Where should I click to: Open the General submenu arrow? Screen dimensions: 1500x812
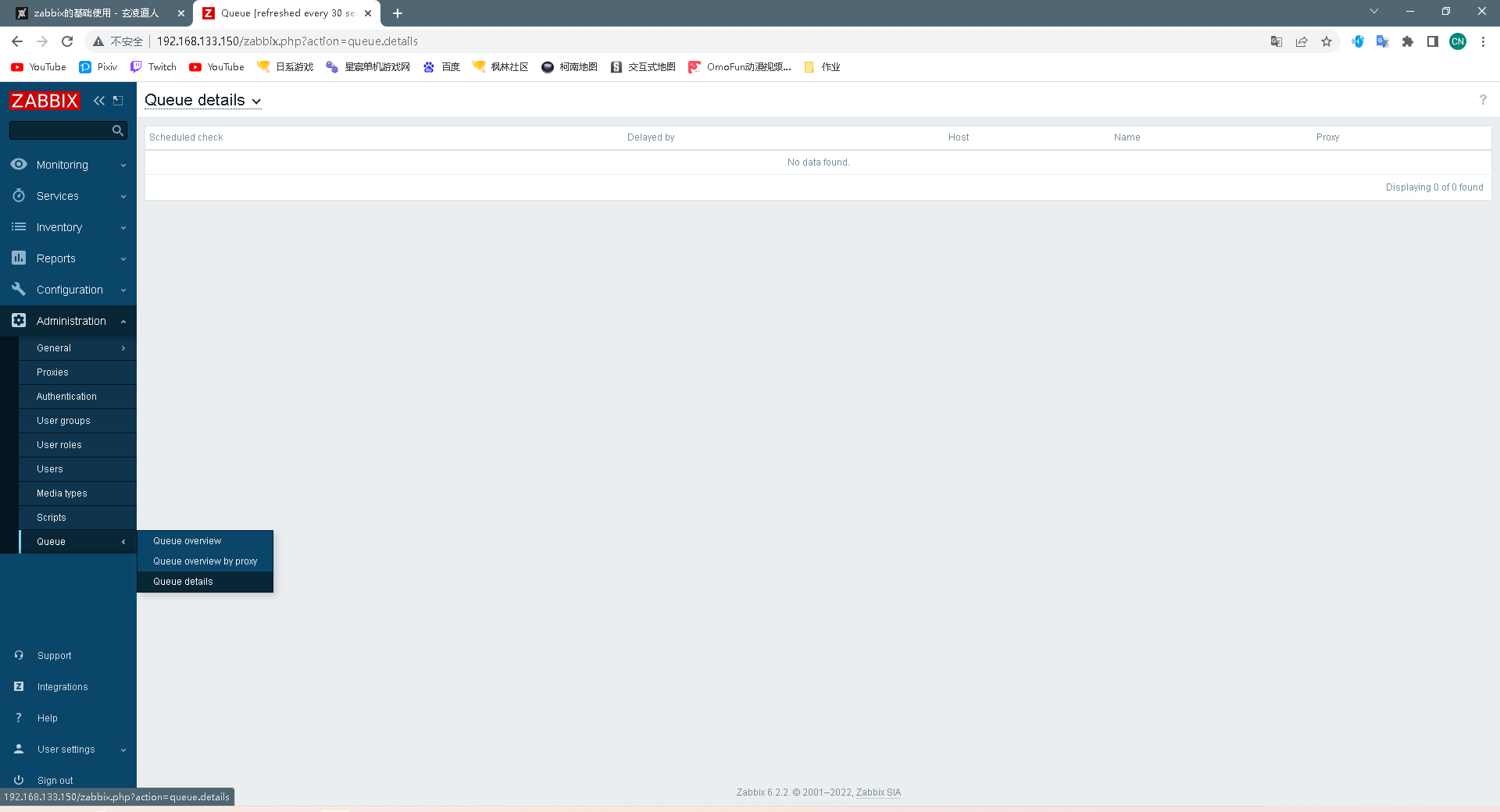(x=123, y=348)
